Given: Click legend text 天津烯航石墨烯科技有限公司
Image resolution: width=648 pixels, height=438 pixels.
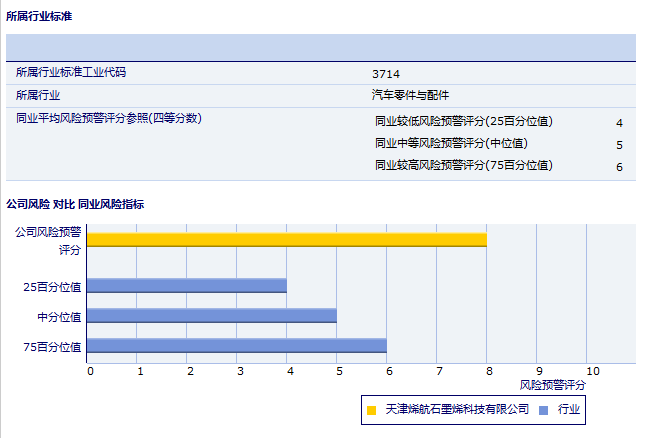Looking at the screenshot, I should (x=457, y=409).
